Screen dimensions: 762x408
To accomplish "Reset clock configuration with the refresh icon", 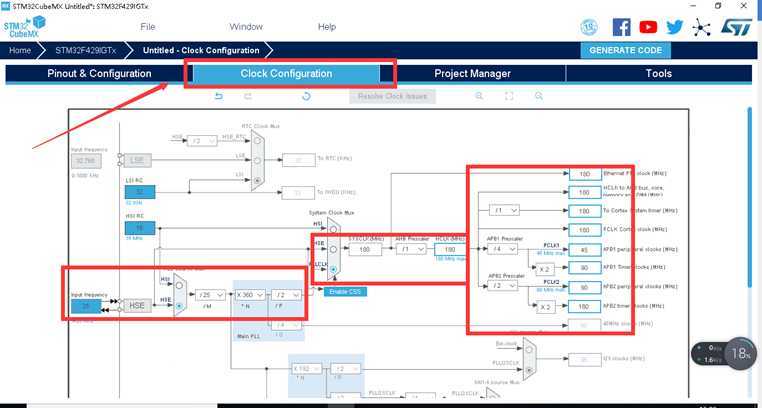I will [306, 96].
